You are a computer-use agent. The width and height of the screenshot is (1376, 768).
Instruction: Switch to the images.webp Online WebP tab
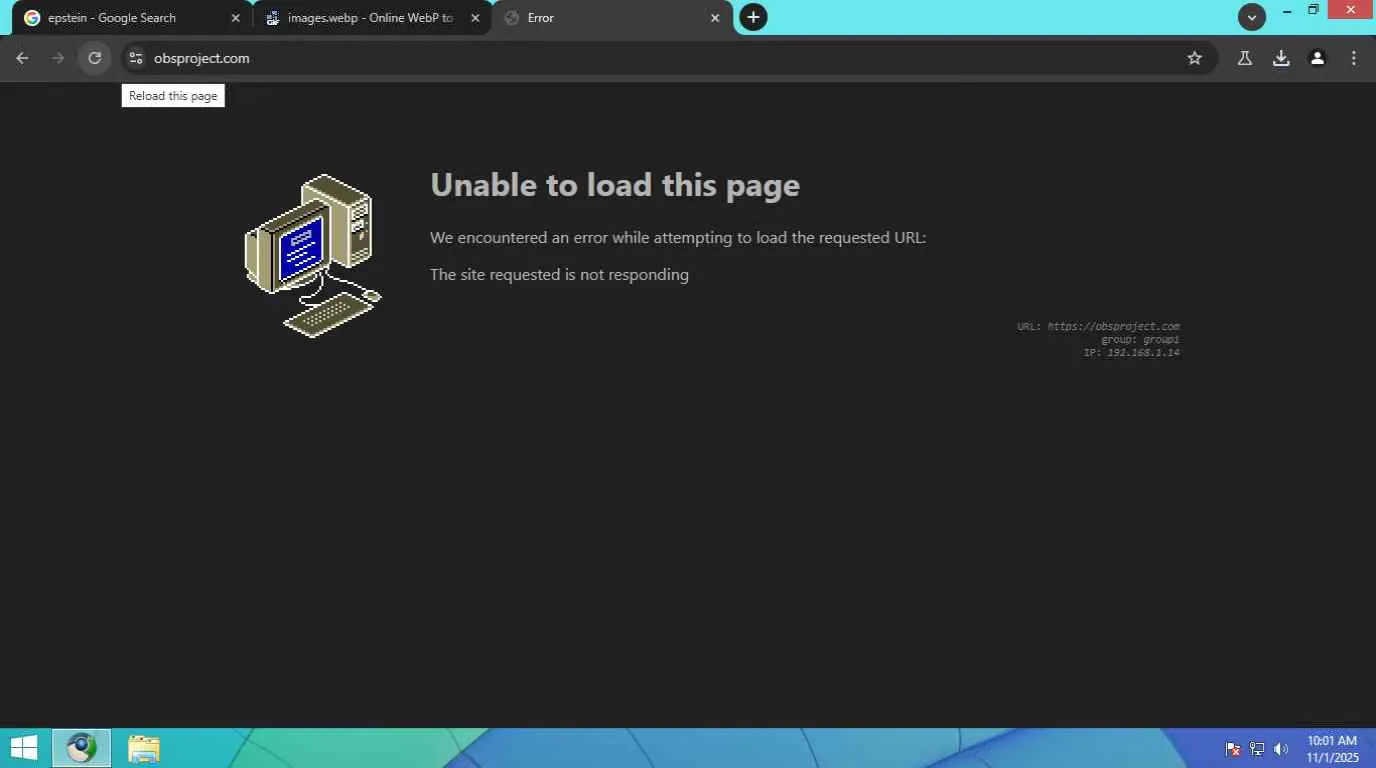click(x=372, y=18)
